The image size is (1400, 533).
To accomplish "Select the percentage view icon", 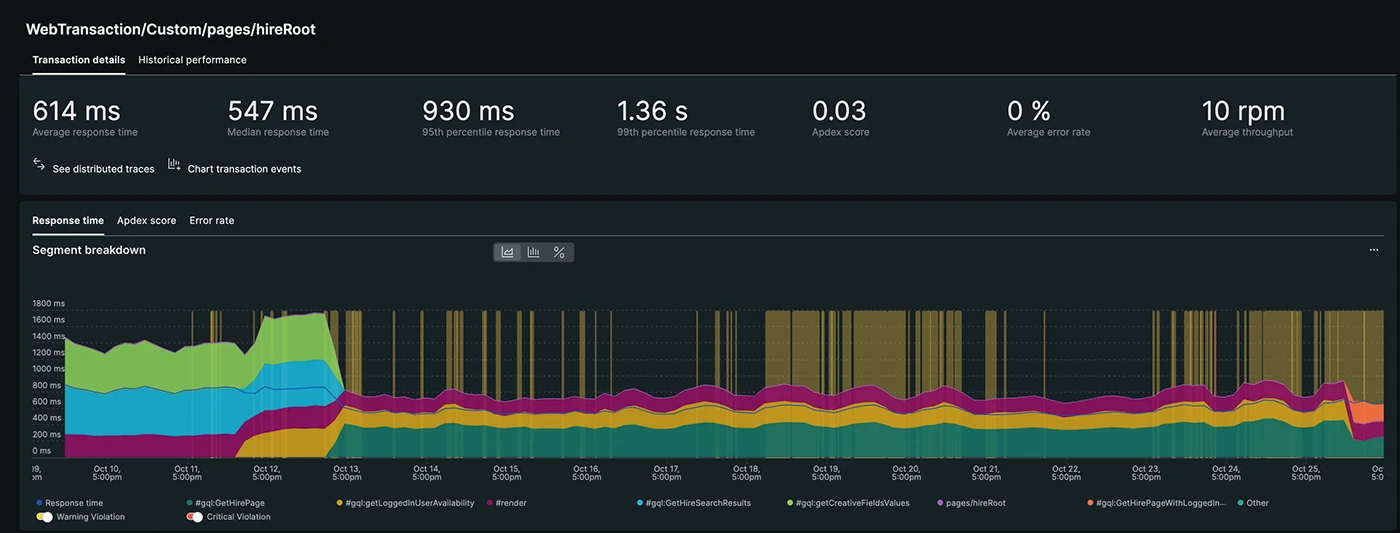I will pyautogui.click(x=559, y=252).
